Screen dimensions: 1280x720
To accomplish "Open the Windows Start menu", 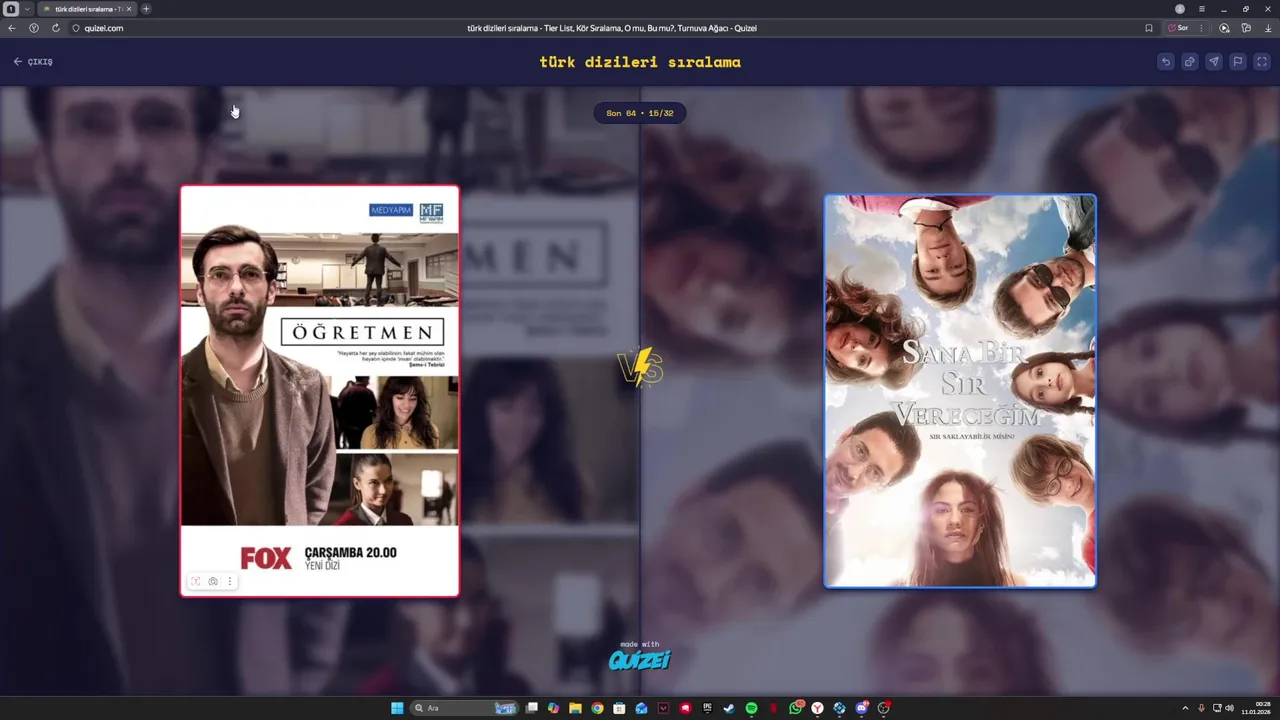I will tap(397, 708).
